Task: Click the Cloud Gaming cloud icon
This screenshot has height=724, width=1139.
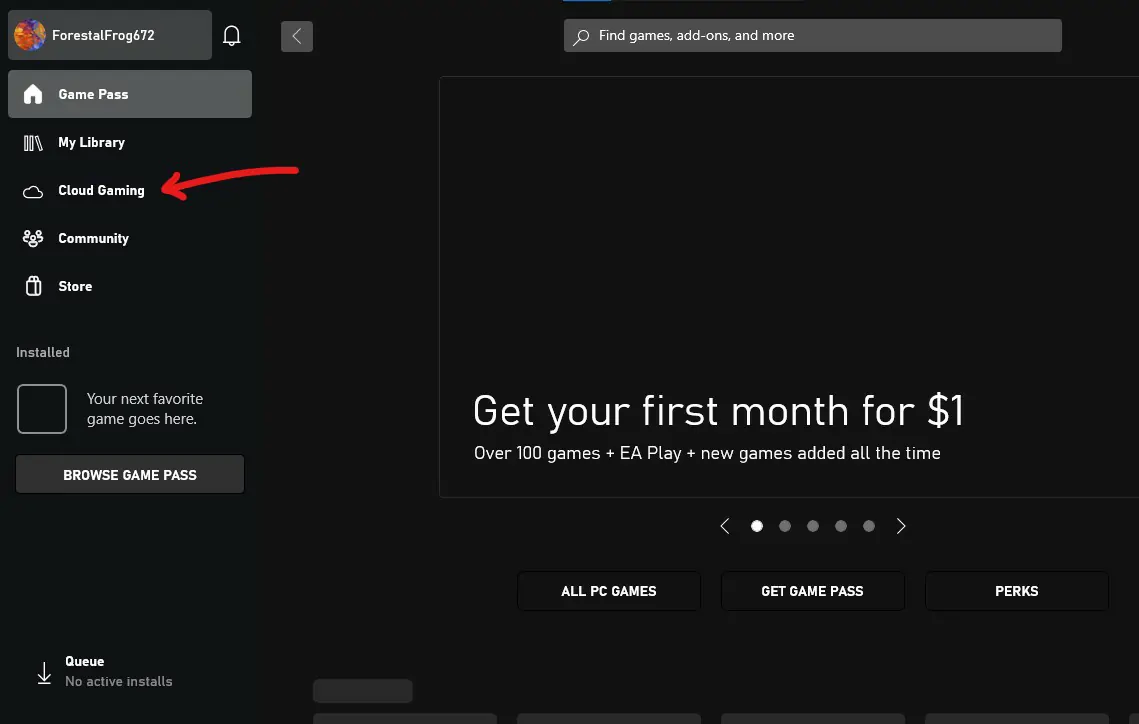Action: [33, 192]
